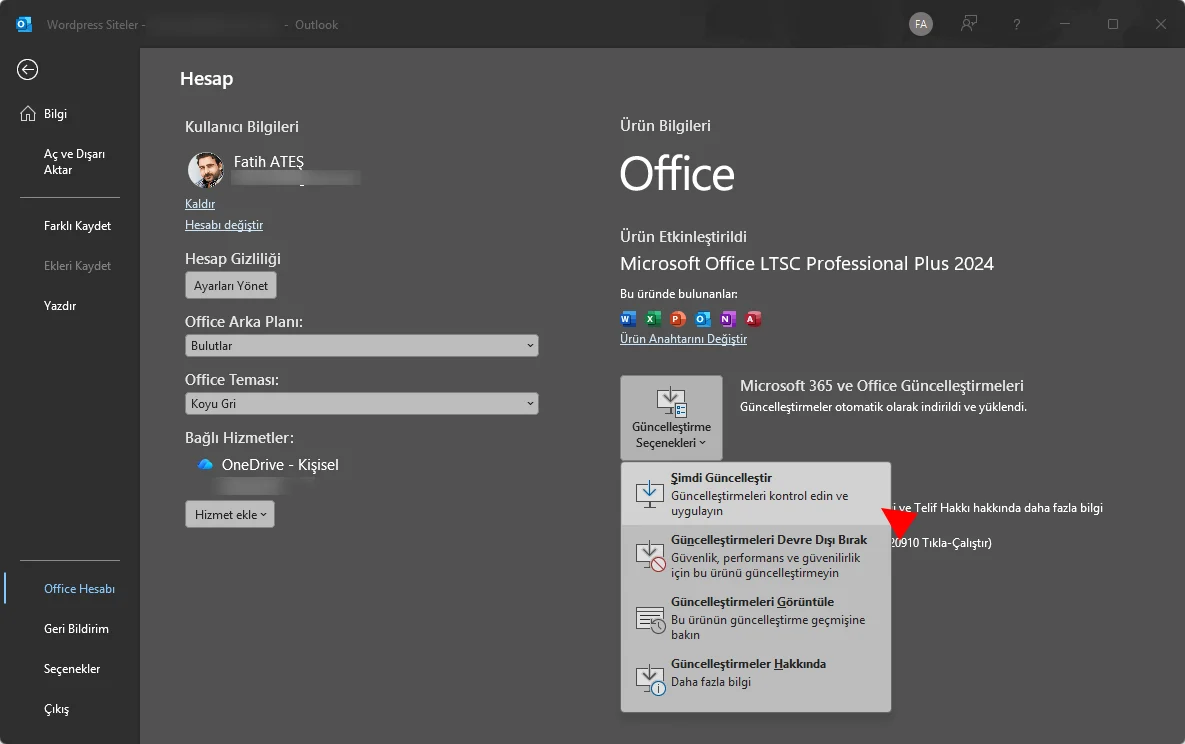
Task: Go back using the circled back arrow
Action: [27, 70]
